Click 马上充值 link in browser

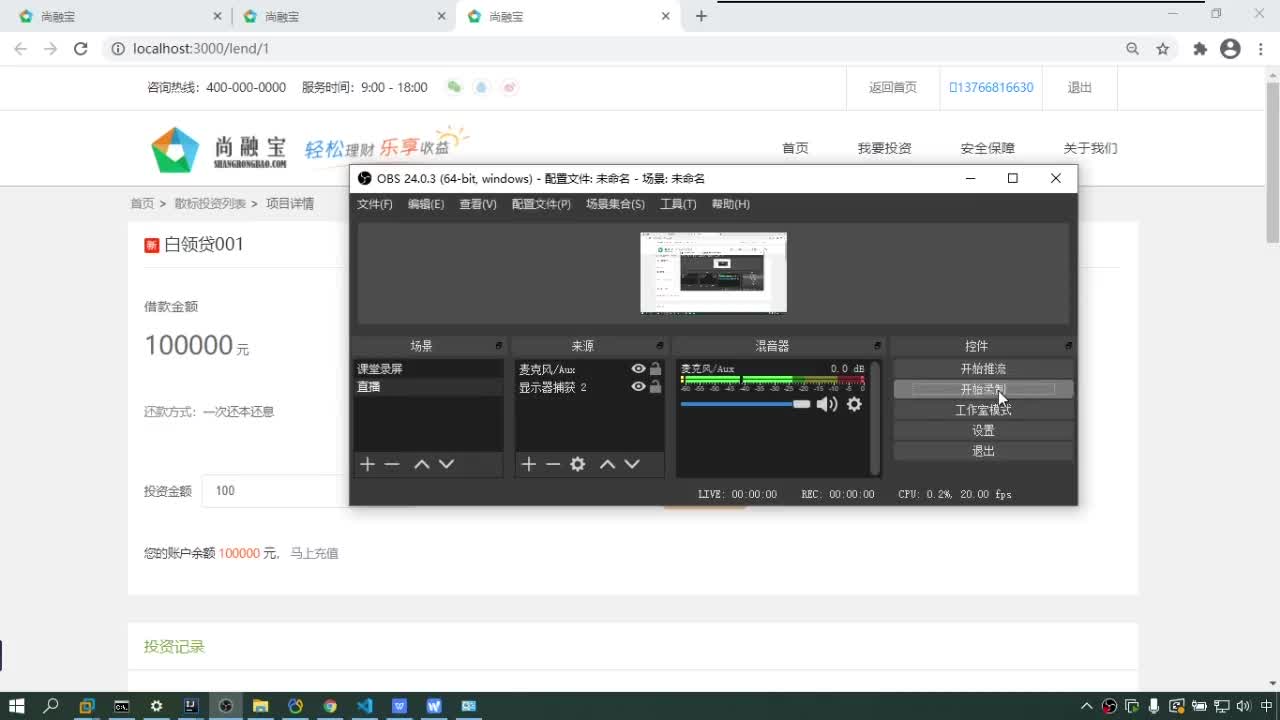pyautogui.click(x=314, y=553)
